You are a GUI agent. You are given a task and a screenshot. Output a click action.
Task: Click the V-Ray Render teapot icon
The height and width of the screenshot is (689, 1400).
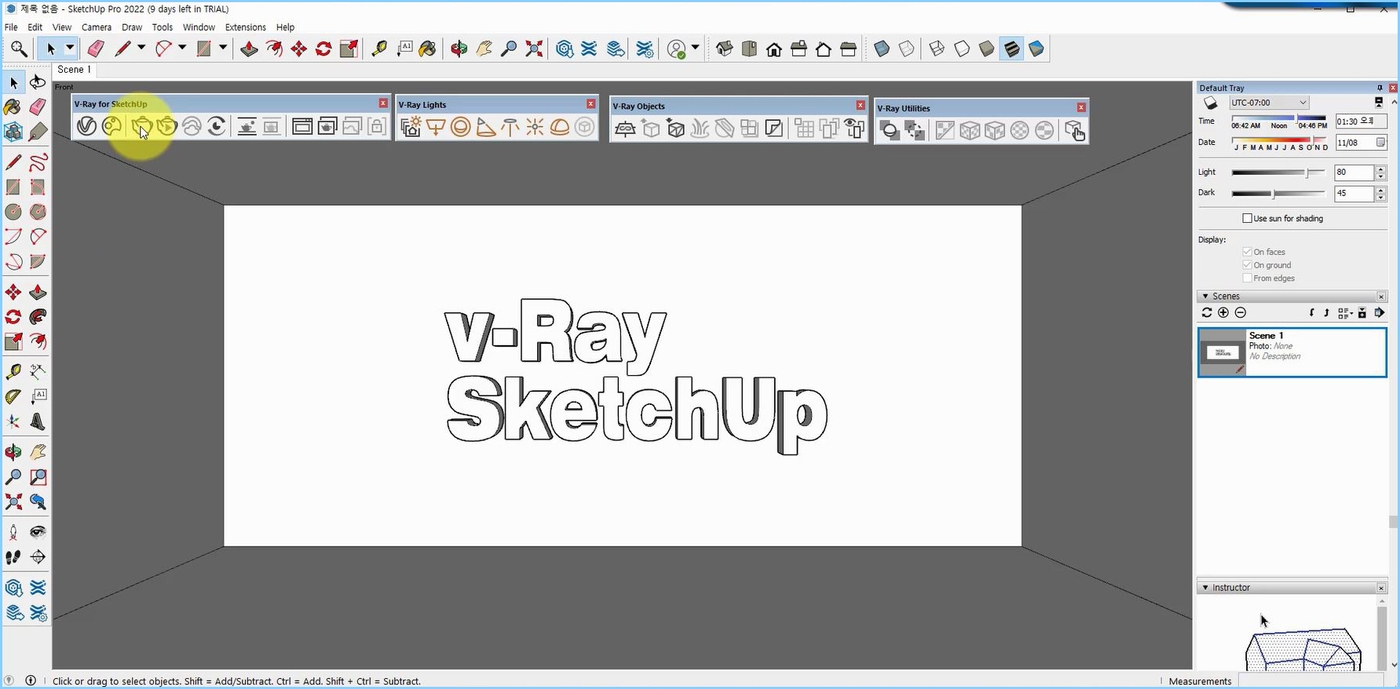(x=141, y=127)
